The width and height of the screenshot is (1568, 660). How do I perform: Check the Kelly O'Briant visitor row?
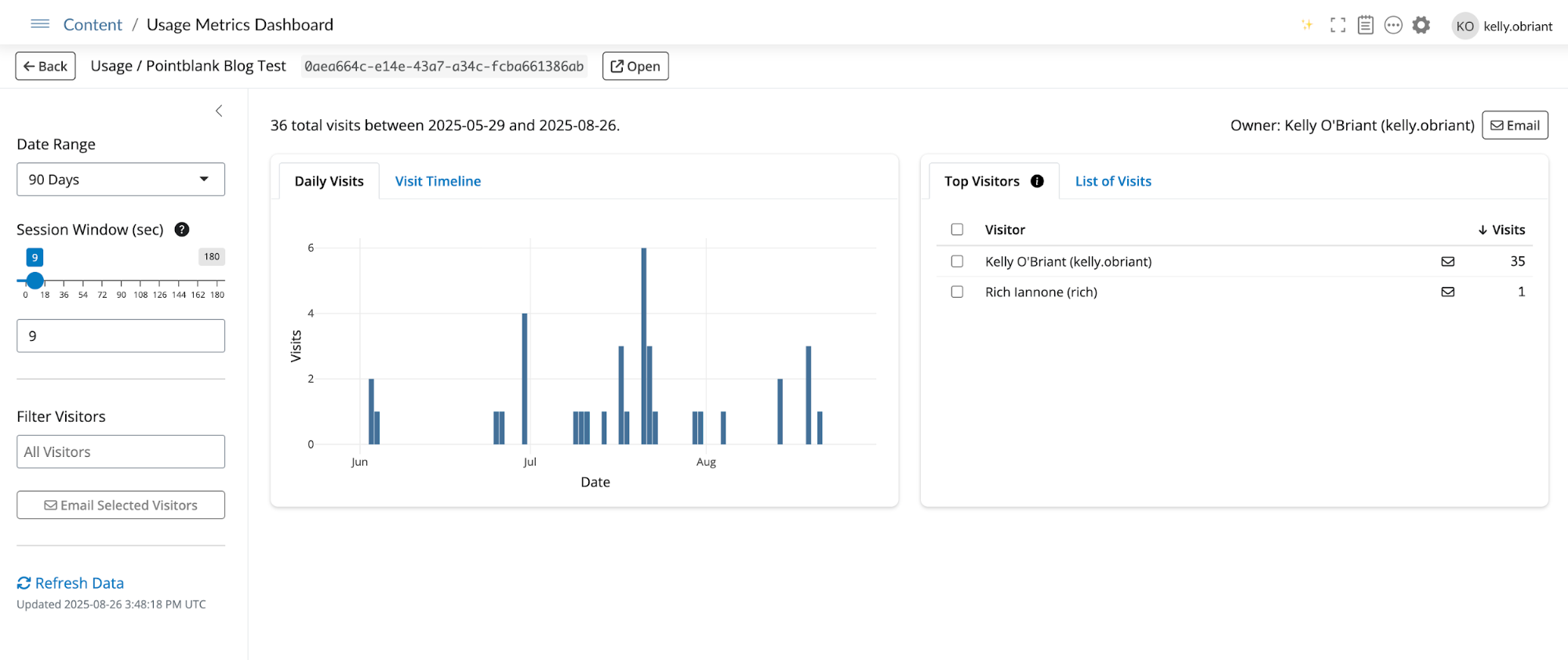click(x=957, y=262)
